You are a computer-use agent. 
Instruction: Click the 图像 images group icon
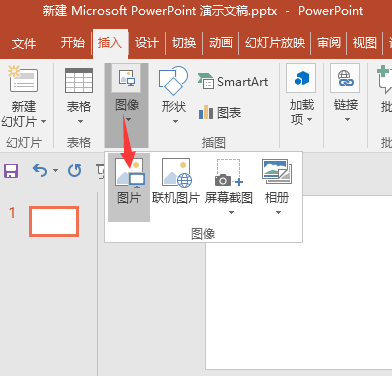tap(127, 78)
